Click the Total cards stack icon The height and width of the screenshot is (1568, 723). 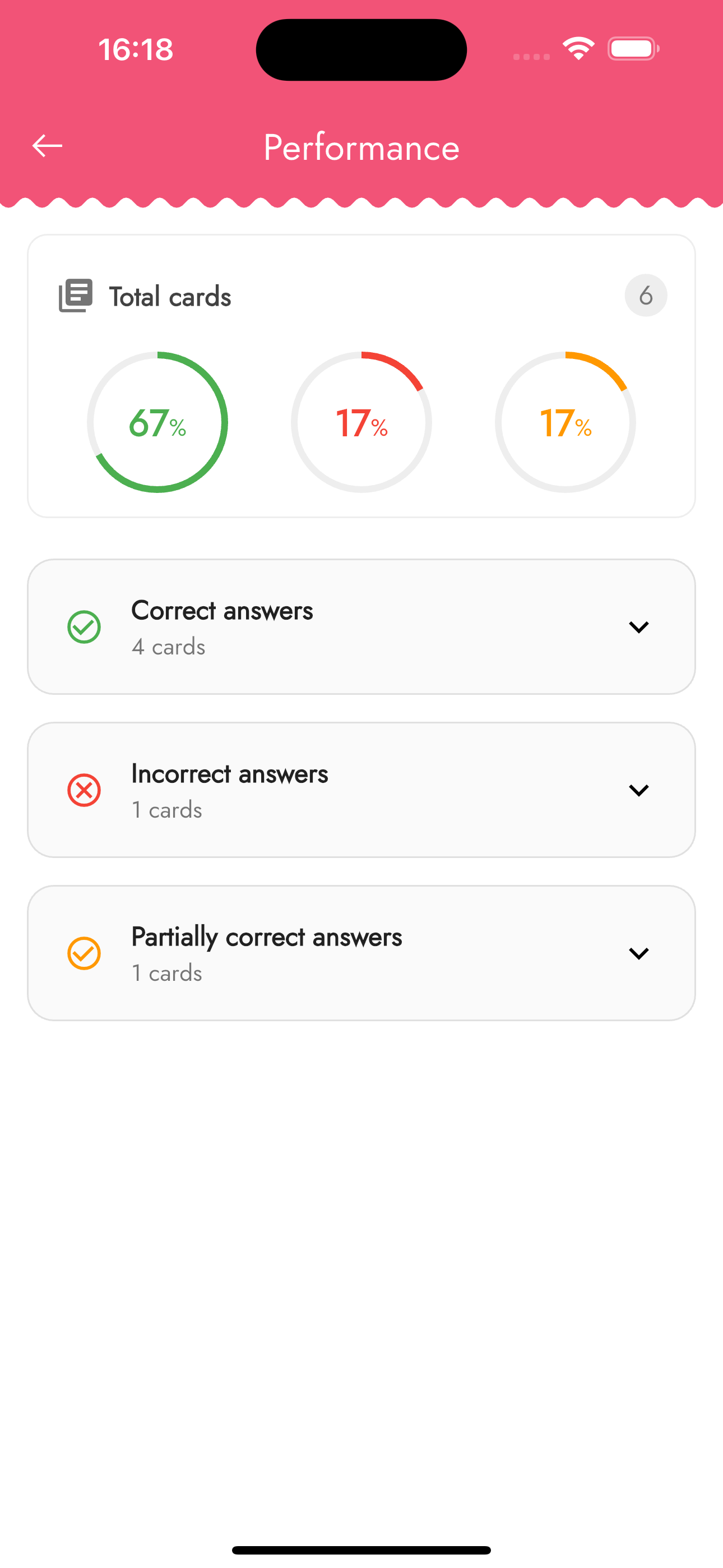(76, 296)
